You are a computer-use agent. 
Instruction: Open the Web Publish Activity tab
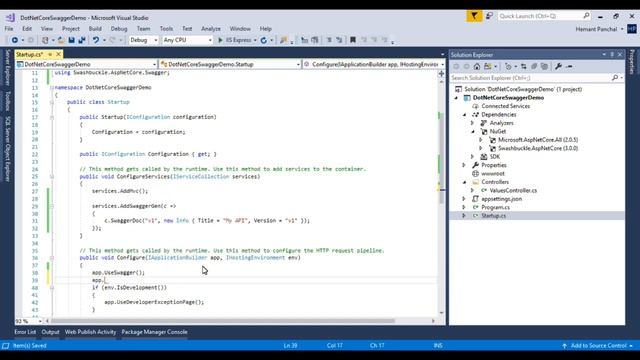tap(90, 332)
